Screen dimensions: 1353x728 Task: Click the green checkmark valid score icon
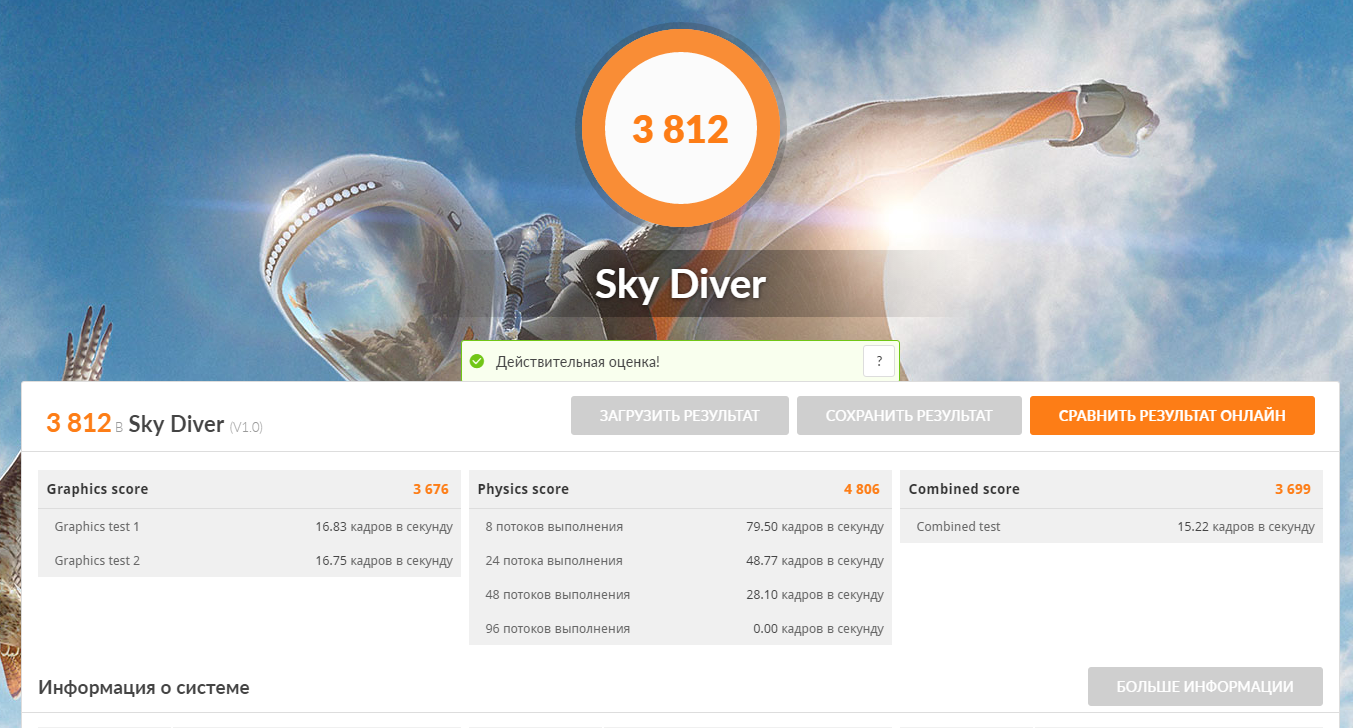477,361
